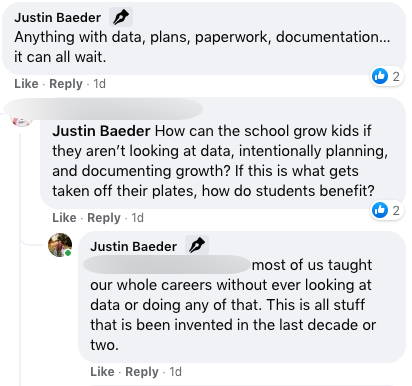Click the pen badge beside the "most of us taught" reply
Screen dimensions: 412x386
(197, 246)
